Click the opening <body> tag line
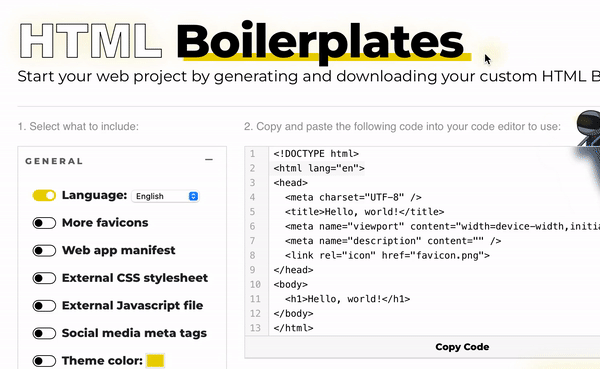This screenshot has width=600, height=369. (290, 284)
